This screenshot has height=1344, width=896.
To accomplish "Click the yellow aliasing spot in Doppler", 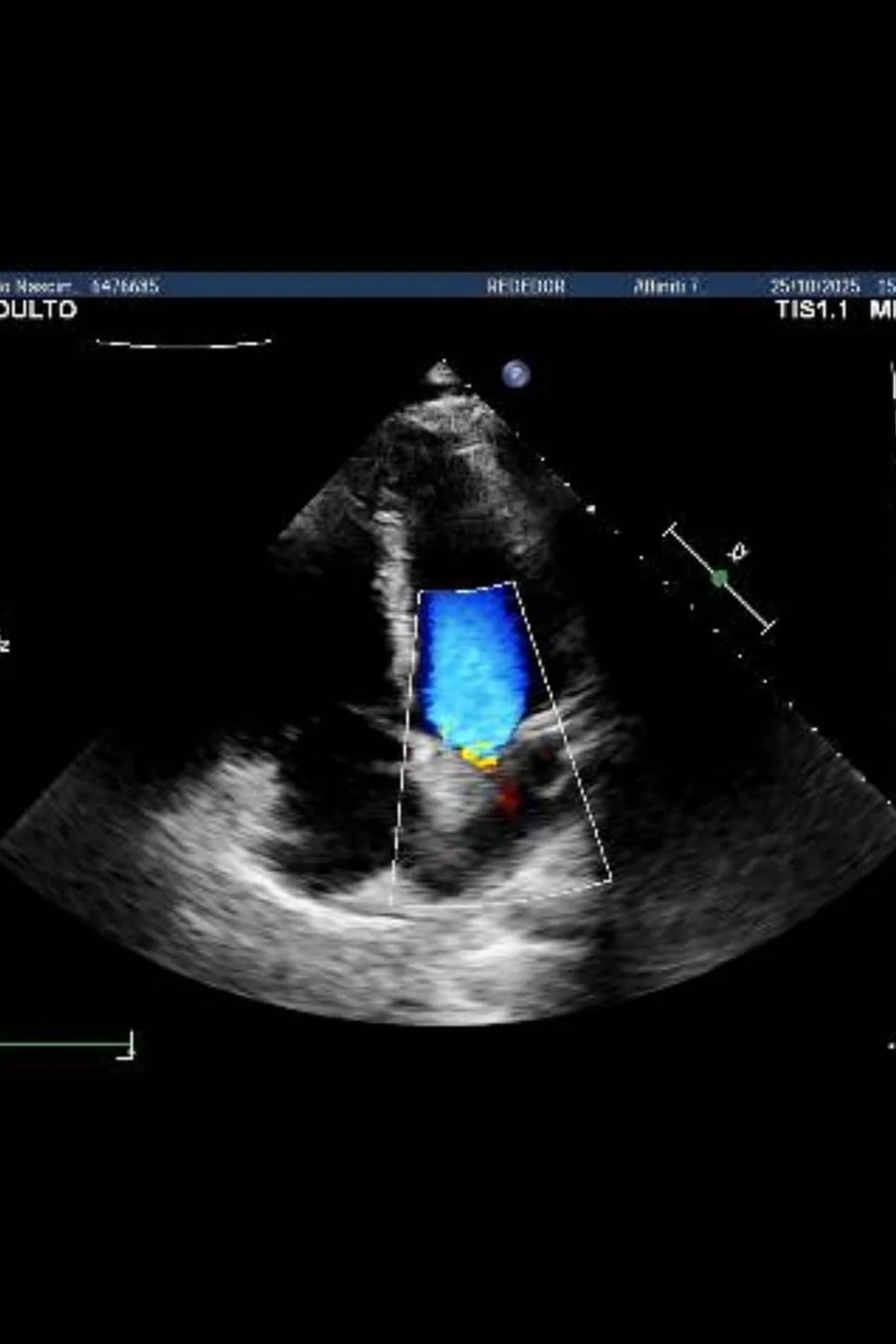I will click(x=479, y=758).
